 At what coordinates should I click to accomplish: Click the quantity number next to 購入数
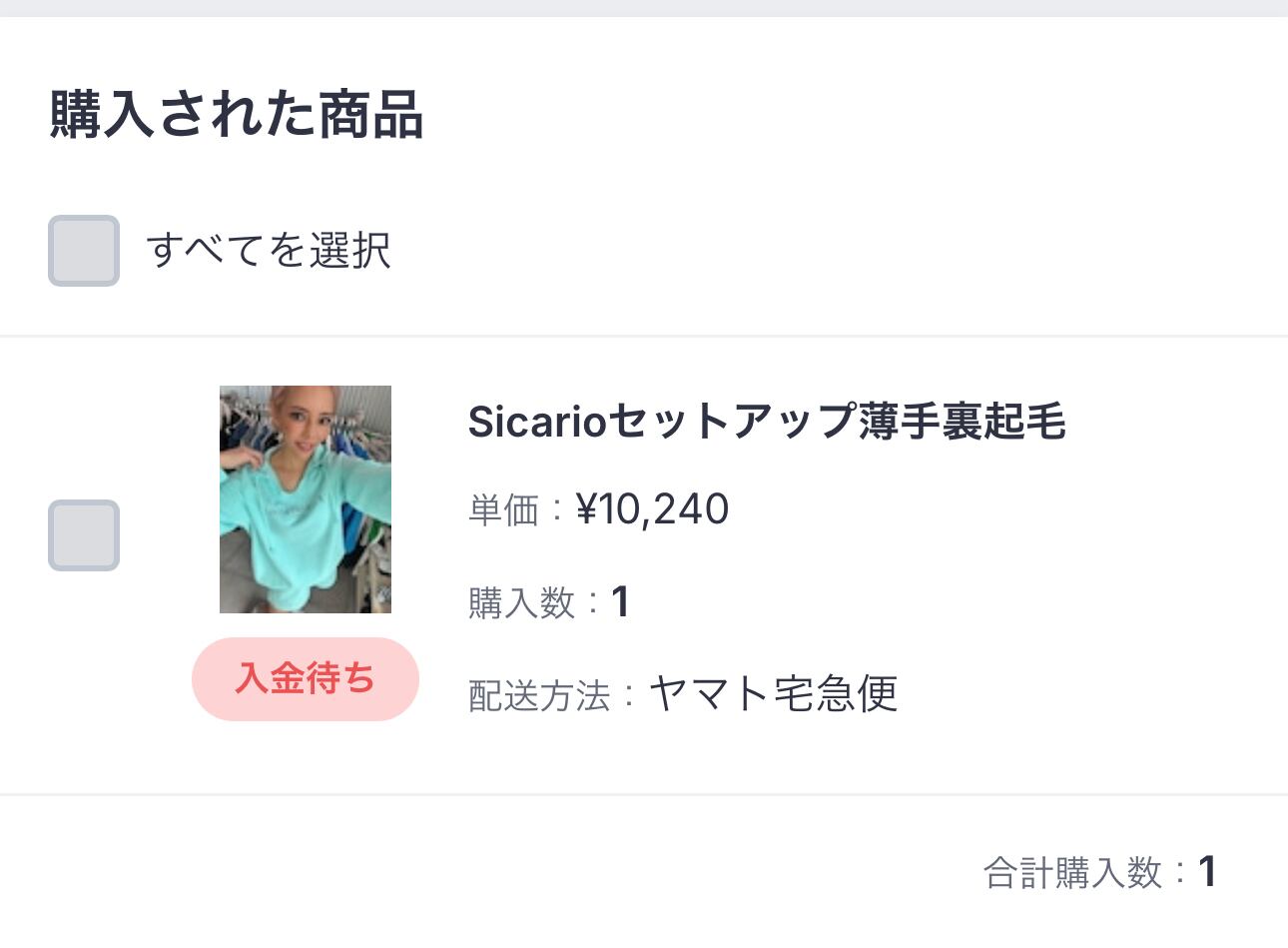click(620, 602)
